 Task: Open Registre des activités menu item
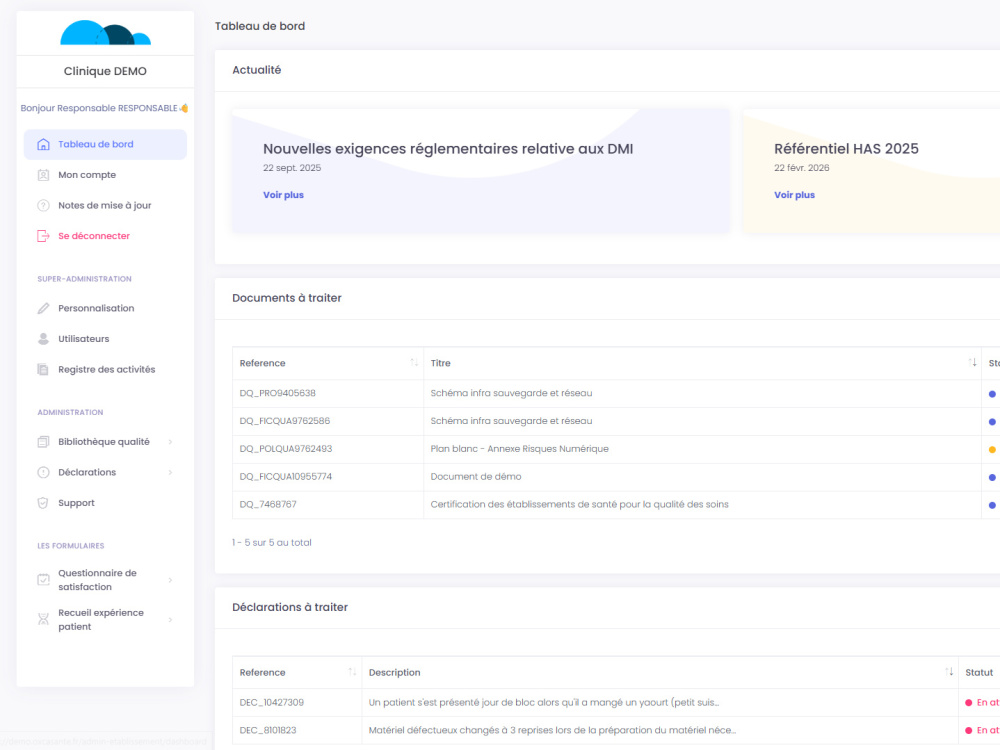pyautogui.click(x=105, y=369)
